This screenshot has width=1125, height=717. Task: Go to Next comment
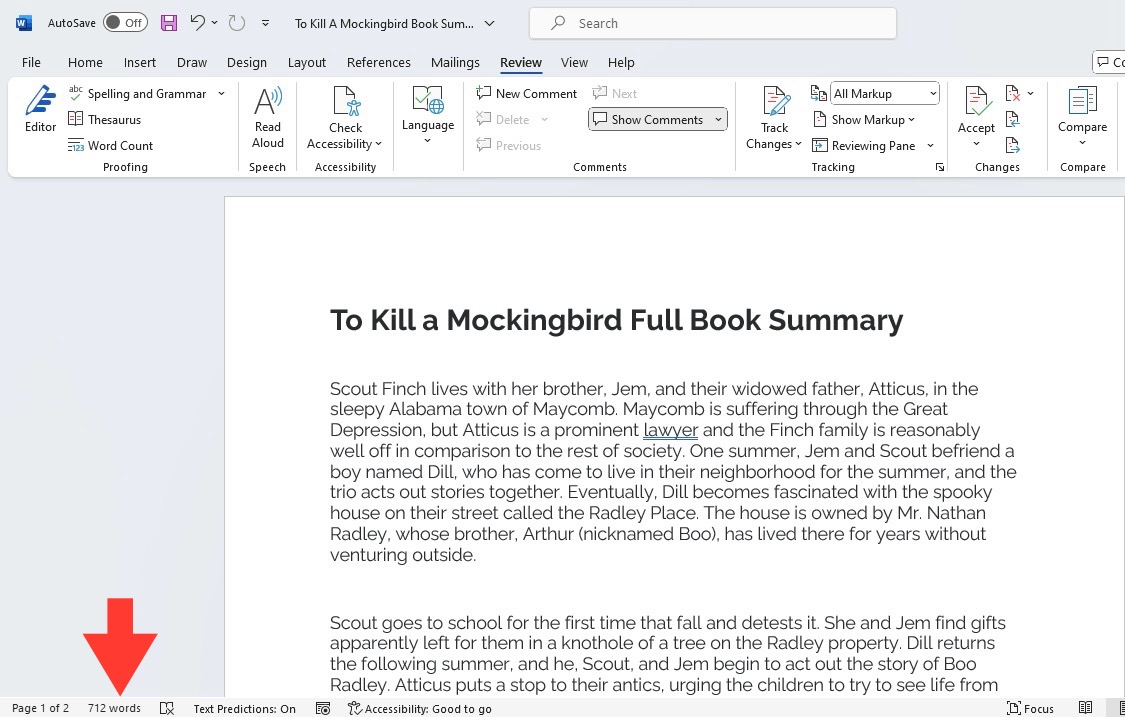click(615, 93)
